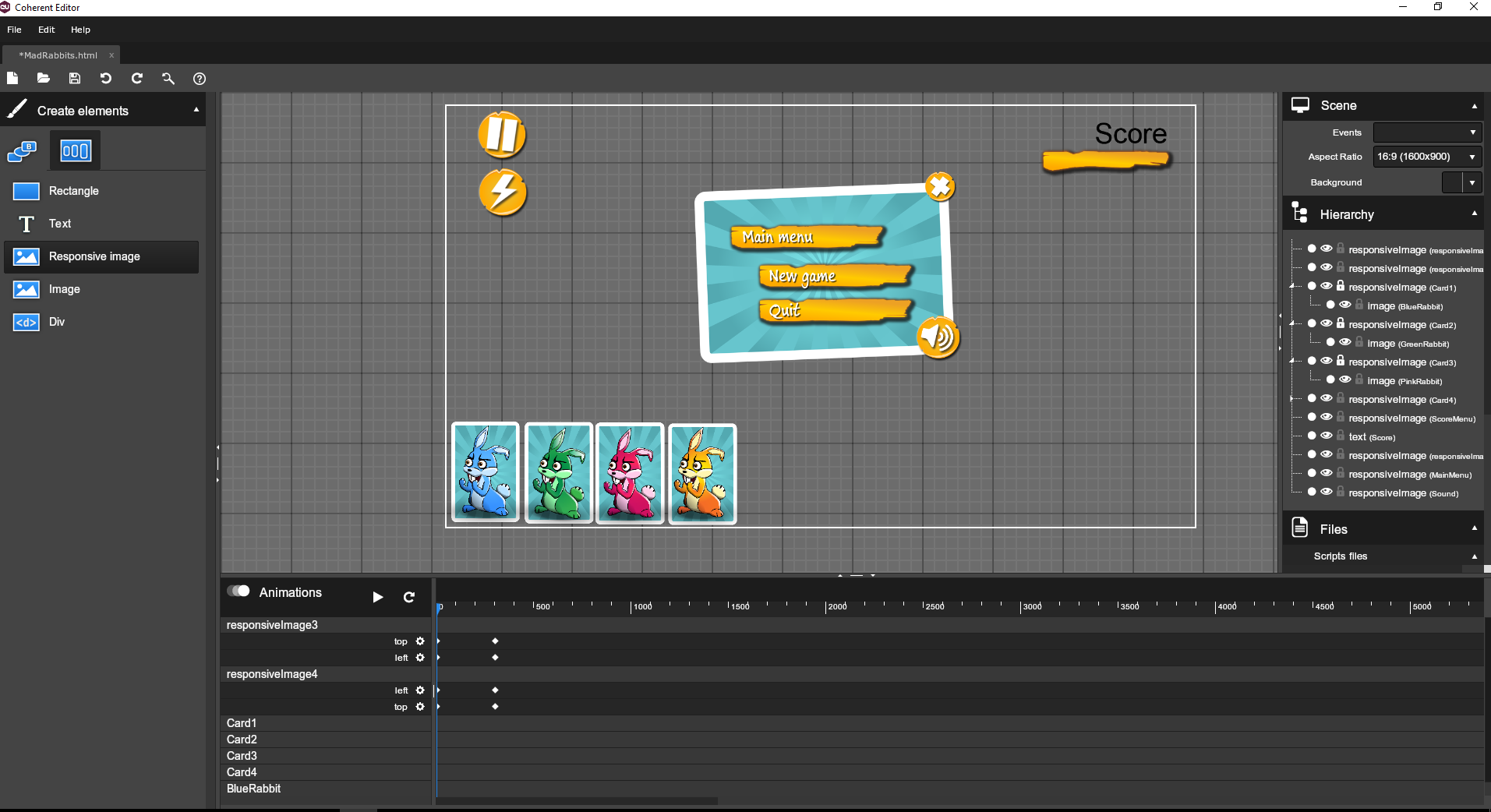Open the help question mark icon

[200, 78]
